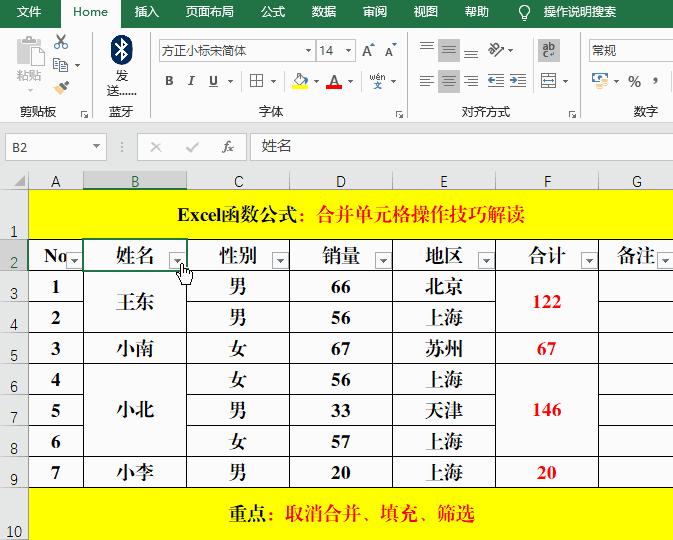Switch to the 页面布局 tab
The image size is (673, 540).
pyautogui.click(x=209, y=12)
